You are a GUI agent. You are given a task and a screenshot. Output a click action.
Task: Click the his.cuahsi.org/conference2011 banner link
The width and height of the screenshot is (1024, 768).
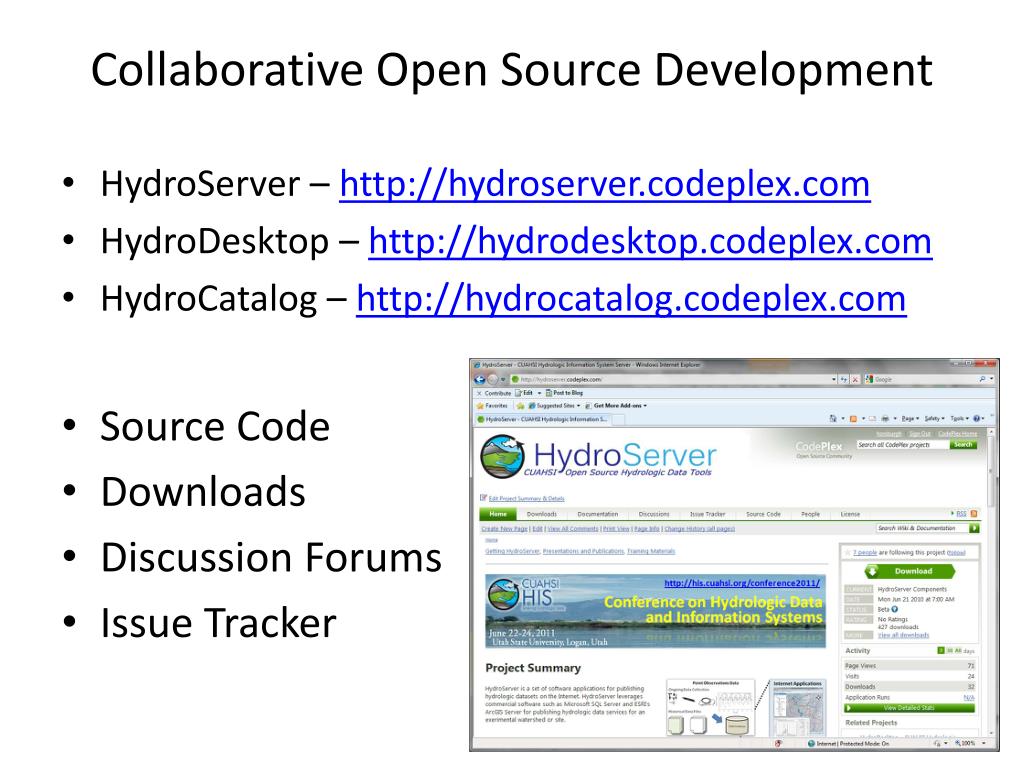point(742,583)
